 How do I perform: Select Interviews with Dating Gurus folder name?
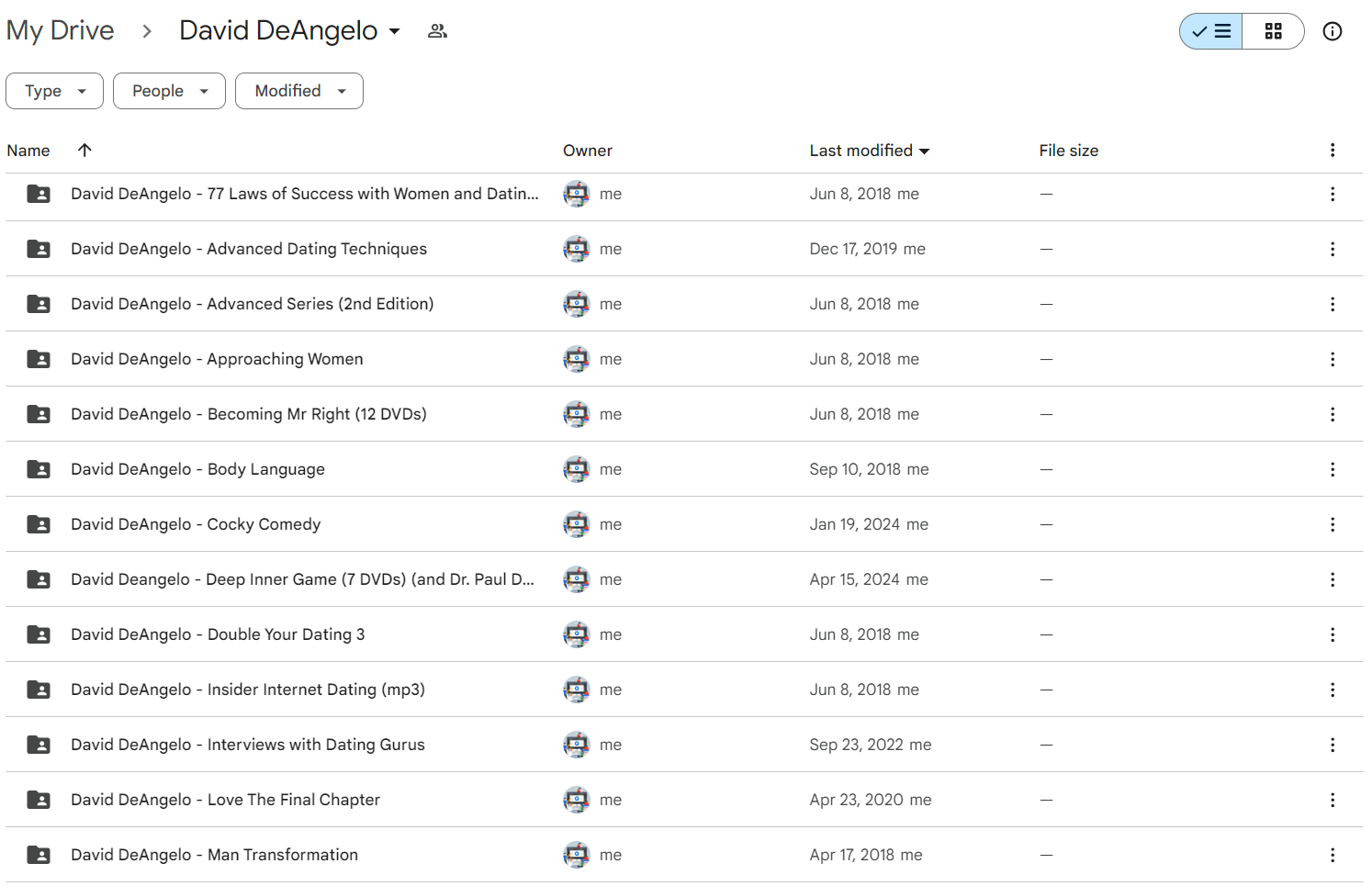248,745
